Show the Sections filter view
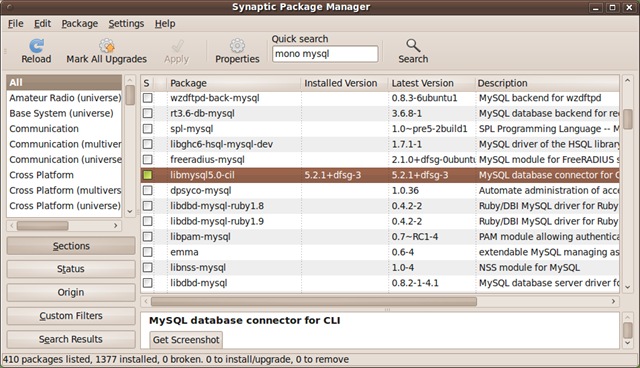The width and height of the screenshot is (640, 368). (71, 246)
